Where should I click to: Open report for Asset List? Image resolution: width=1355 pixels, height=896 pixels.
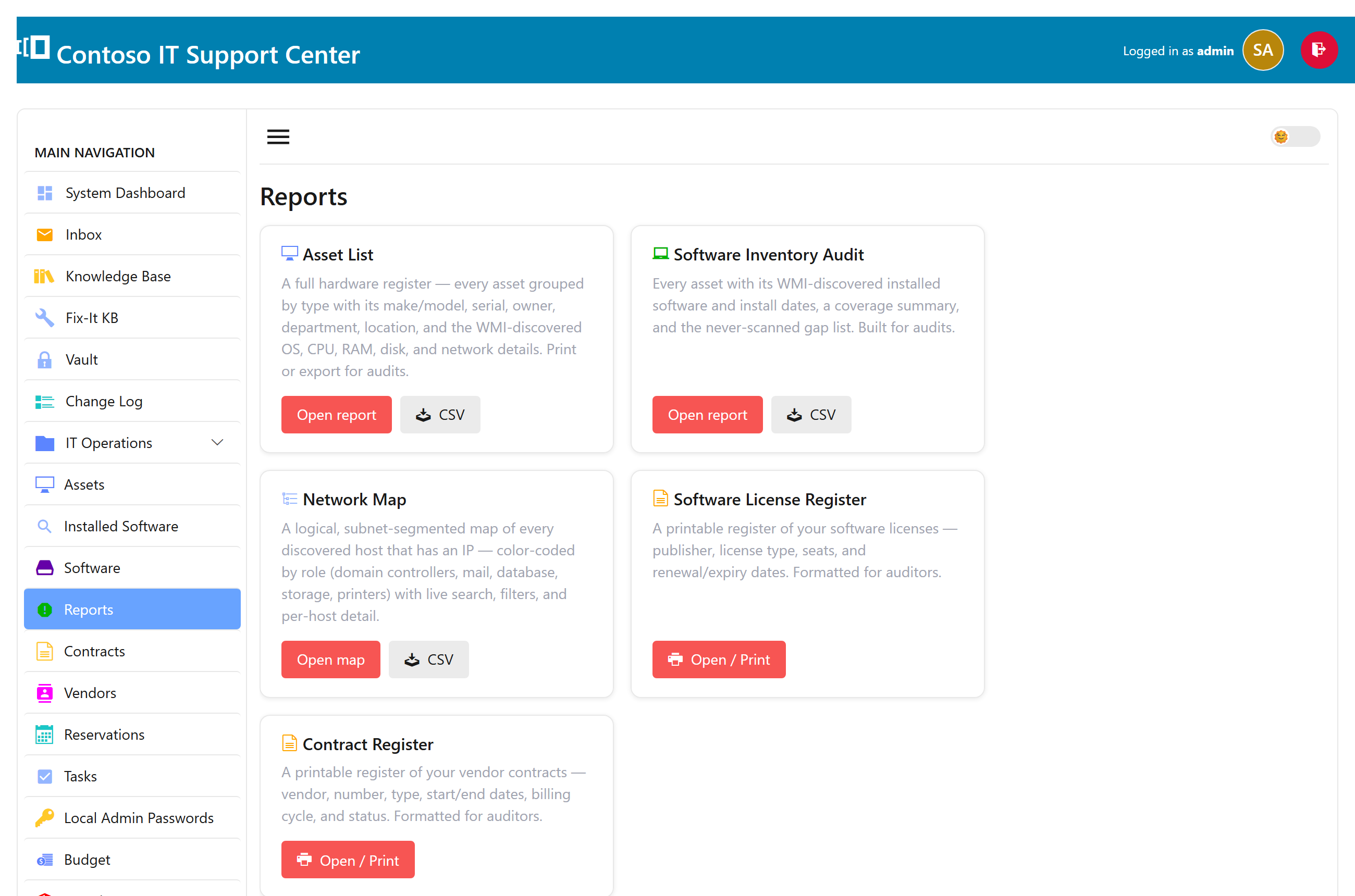pos(336,415)
